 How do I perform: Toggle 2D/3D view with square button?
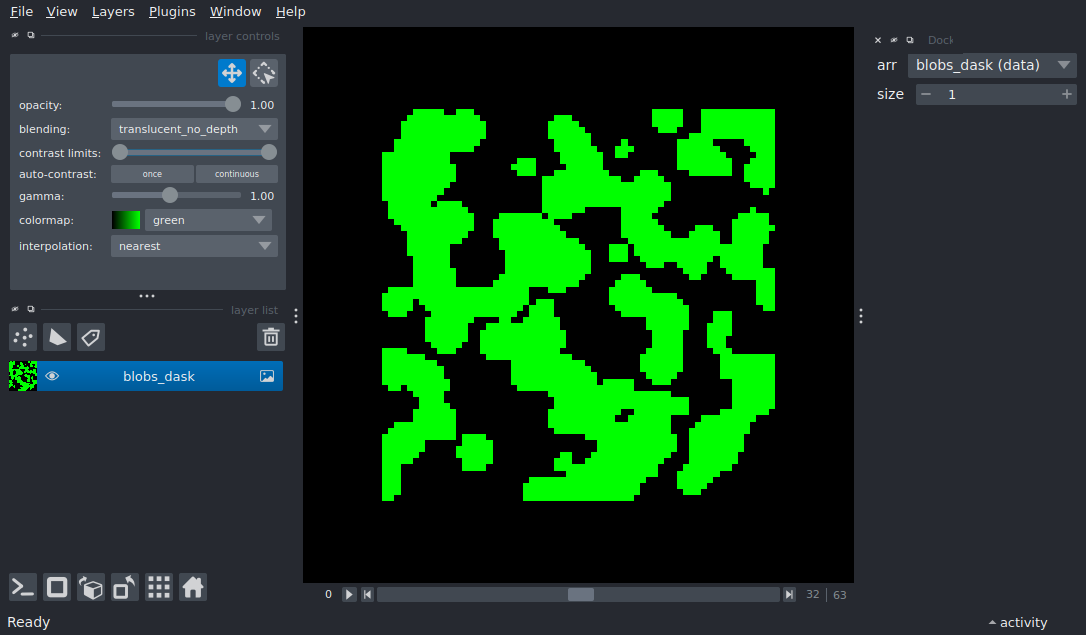coord(57,588)
